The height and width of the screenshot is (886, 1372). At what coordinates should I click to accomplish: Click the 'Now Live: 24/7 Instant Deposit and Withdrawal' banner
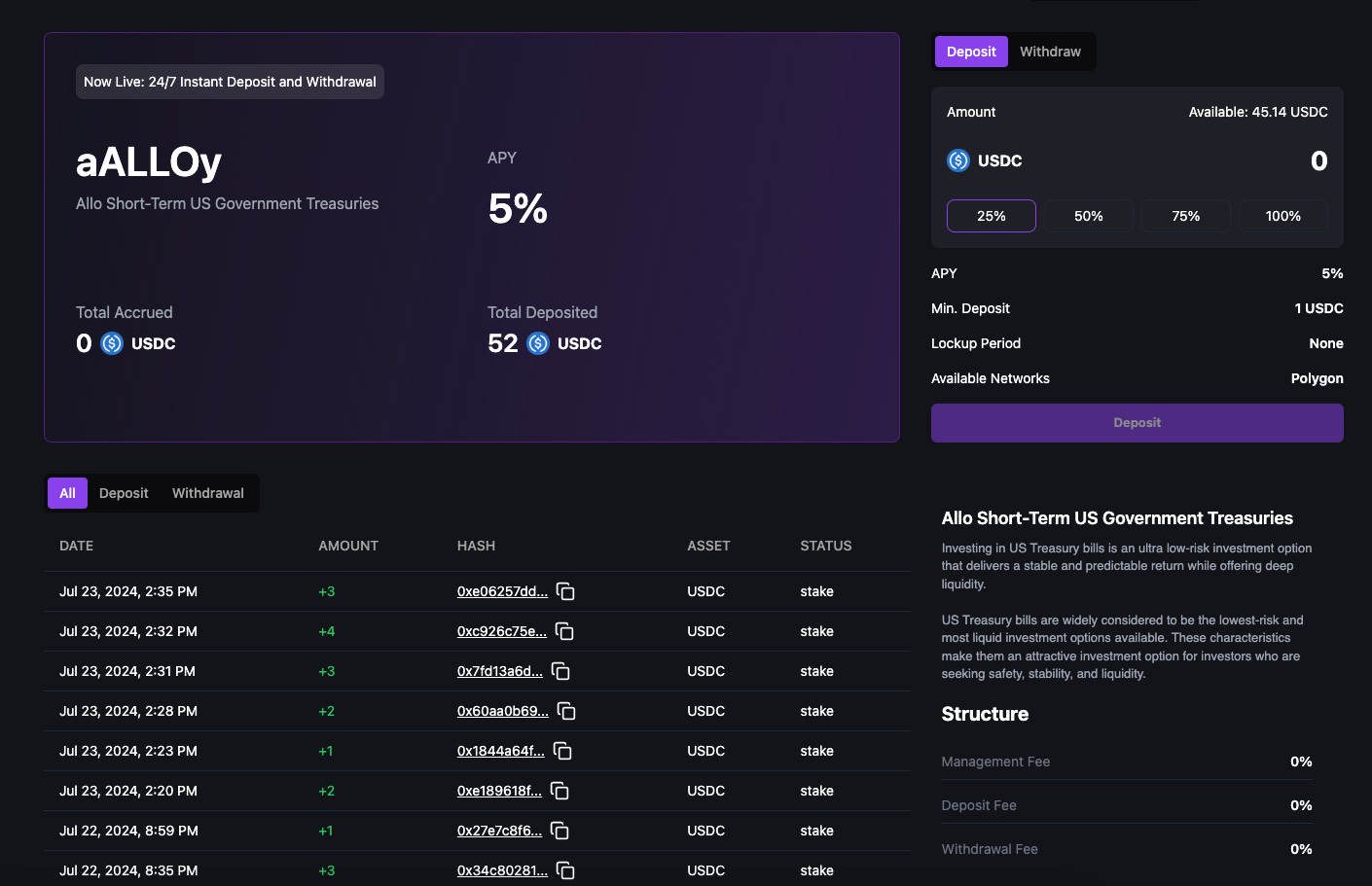[230, 82]
